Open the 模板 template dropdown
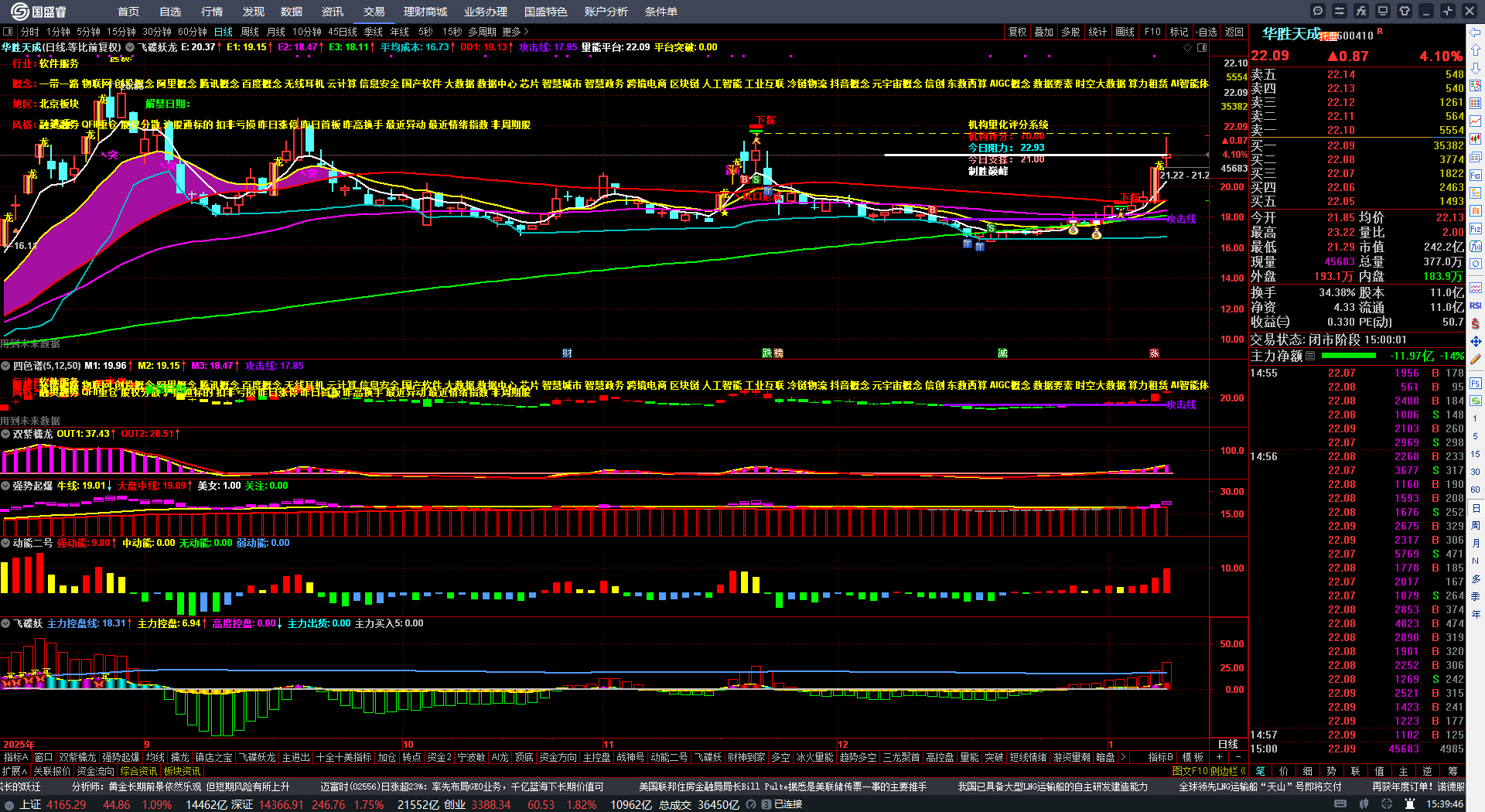 [x=1193, y=758]
